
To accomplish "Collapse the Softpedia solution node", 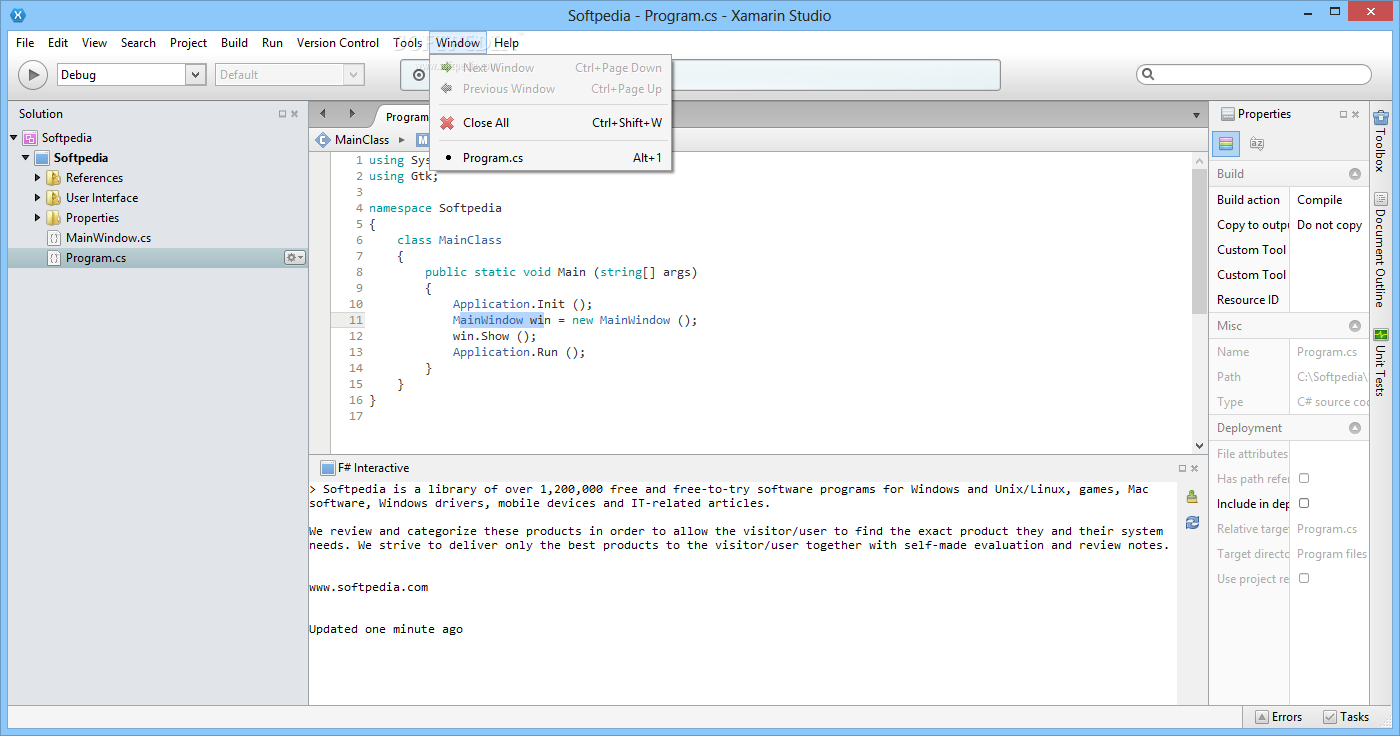I will [14, 138].
